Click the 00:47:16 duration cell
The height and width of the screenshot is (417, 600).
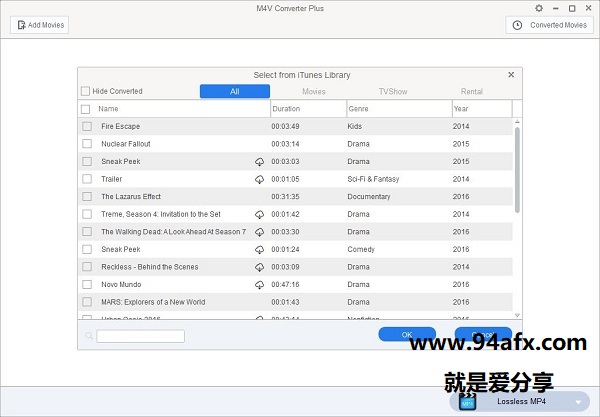click(x=285, y=285)
